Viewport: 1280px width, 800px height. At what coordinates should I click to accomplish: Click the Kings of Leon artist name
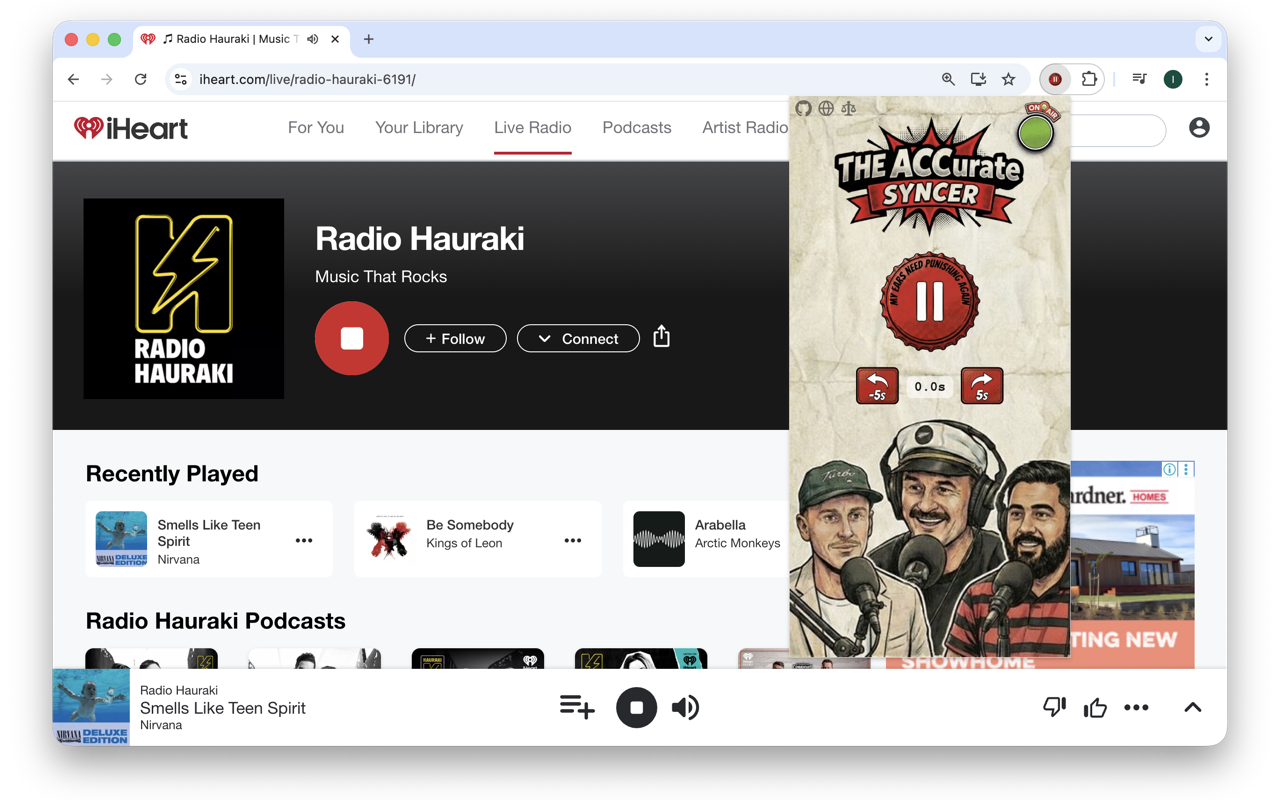[464, 544]
